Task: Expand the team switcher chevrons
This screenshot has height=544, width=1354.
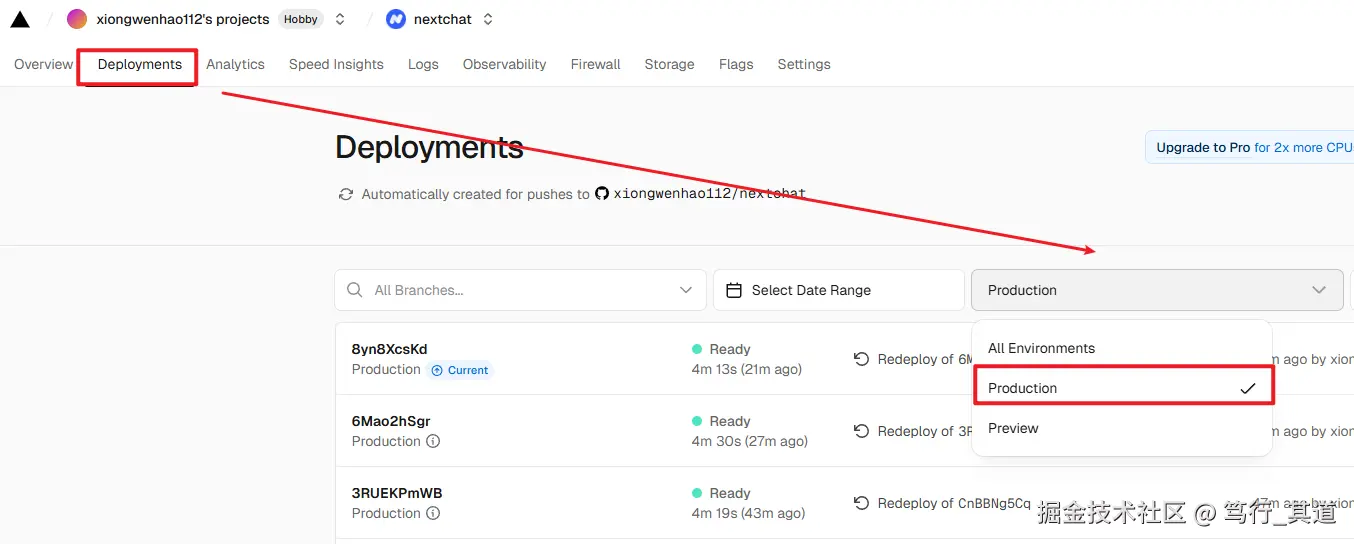Action: (x=340, y=19)
